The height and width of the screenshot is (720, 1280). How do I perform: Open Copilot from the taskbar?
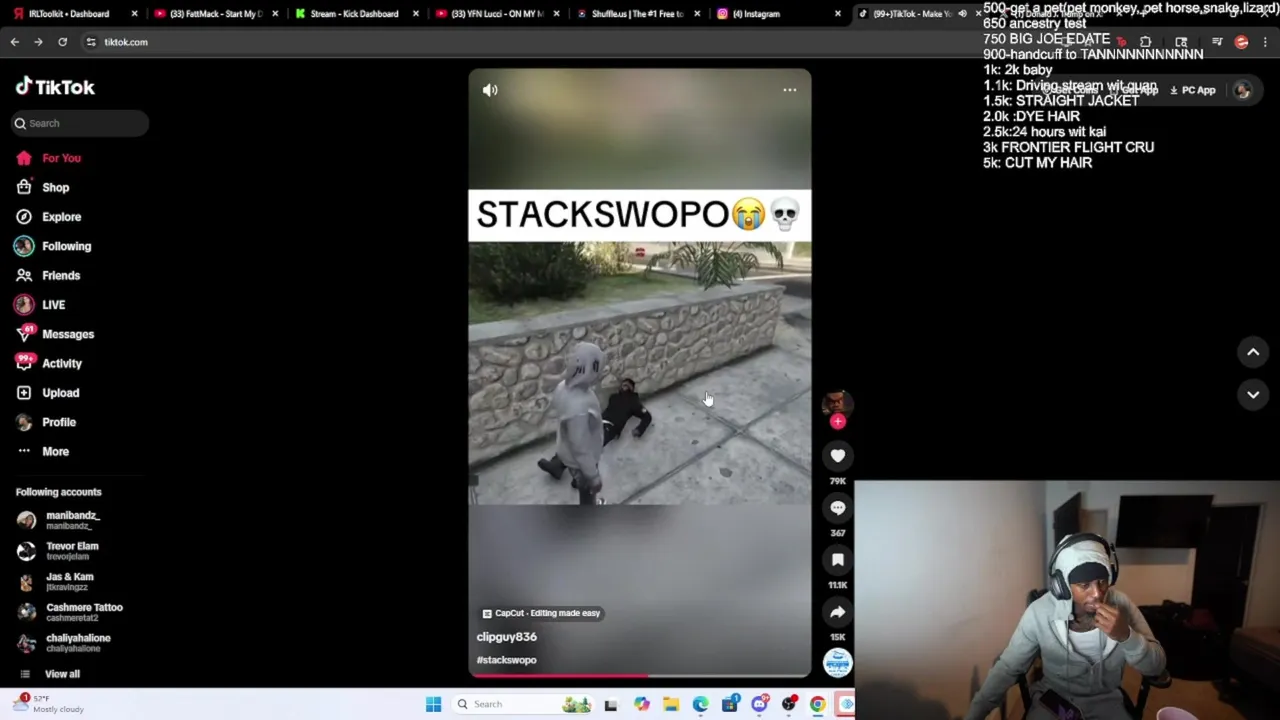[x=641, y=705]
